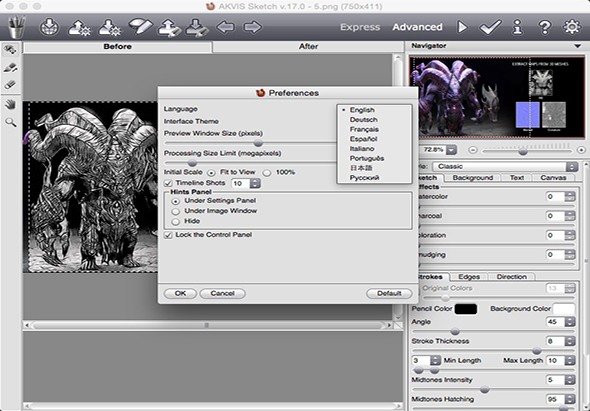Select the Quick Preview tool in left toolbar
Screen dimensions: 590x411
pyautogui.click(x=11, y=50)
